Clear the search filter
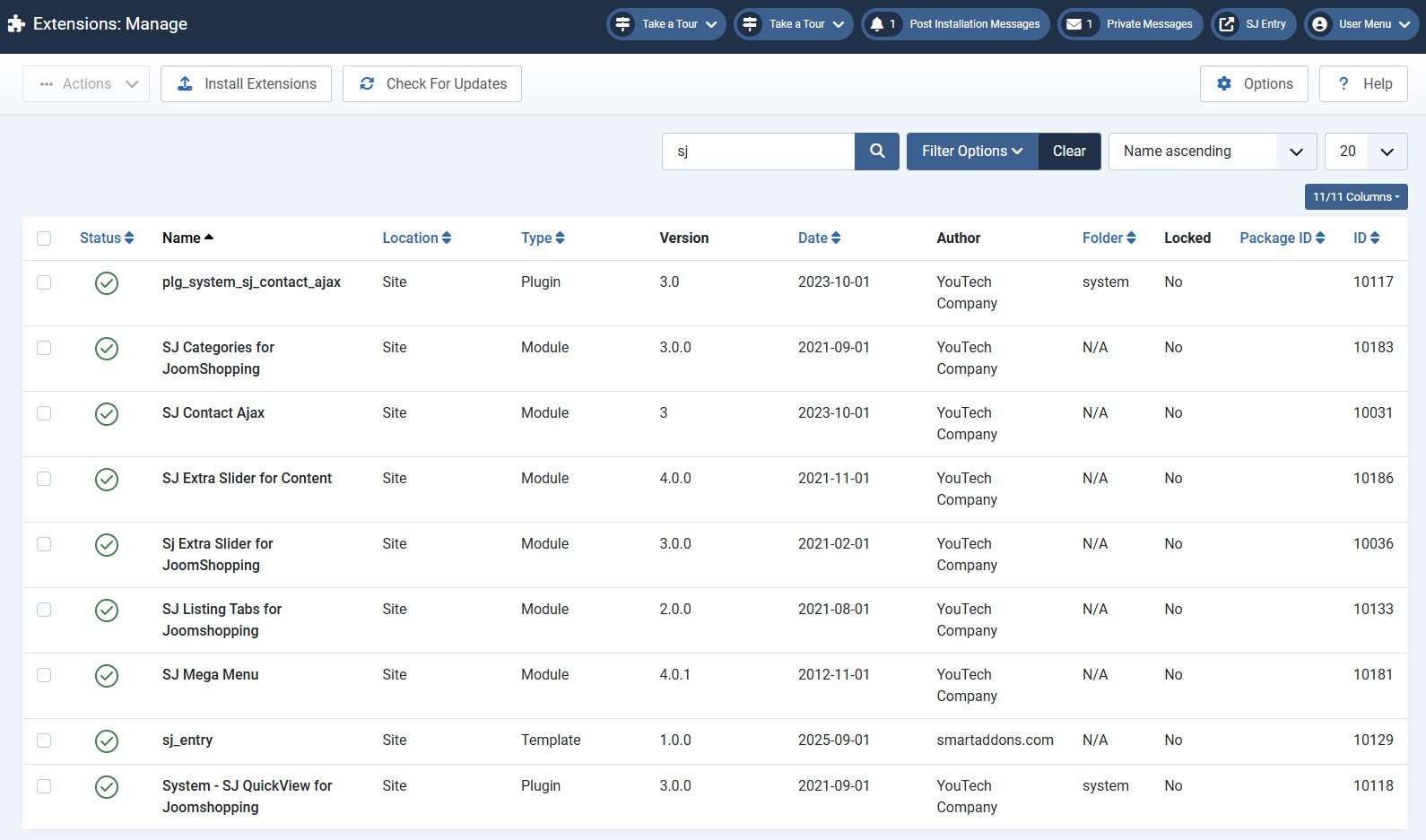The height and width of the screenshot is (840, 1426). coord(1069,152)
